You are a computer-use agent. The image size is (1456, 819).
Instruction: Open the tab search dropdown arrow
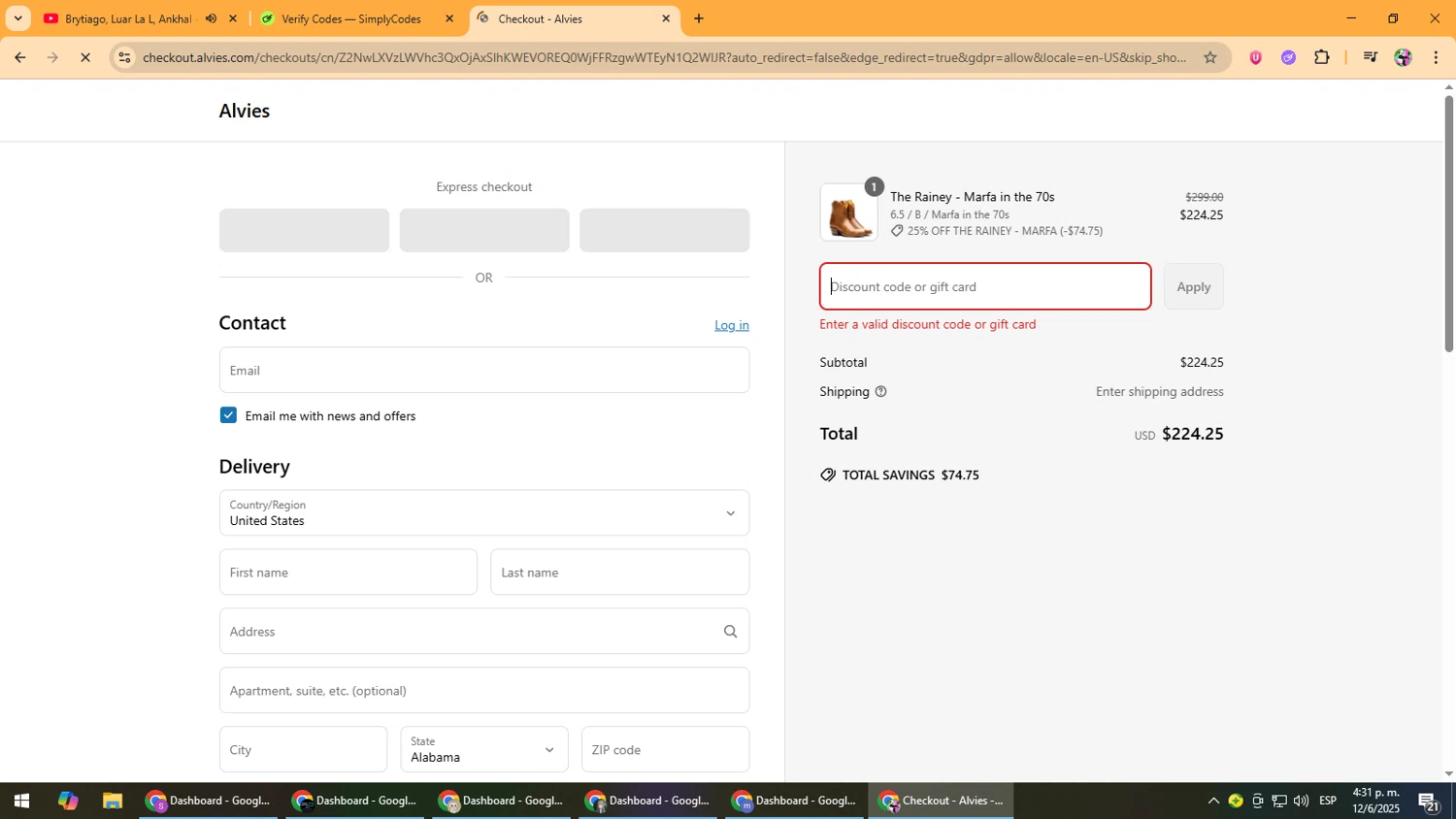17,18
